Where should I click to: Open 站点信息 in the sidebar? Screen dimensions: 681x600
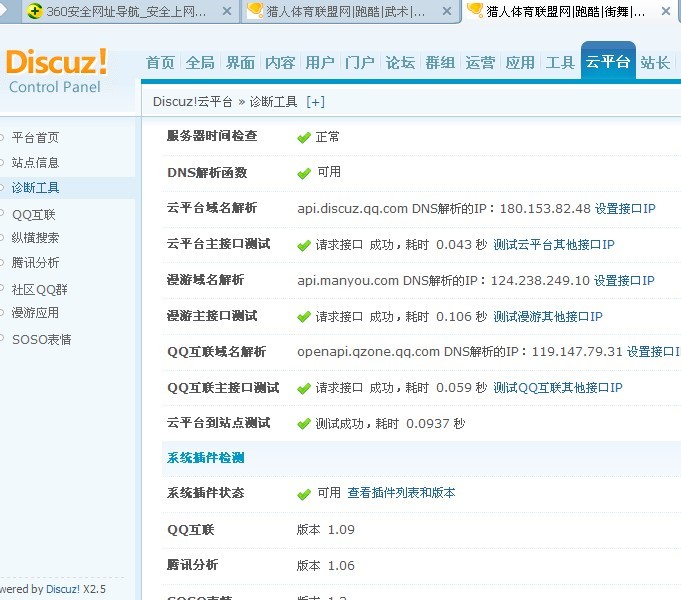35,162
